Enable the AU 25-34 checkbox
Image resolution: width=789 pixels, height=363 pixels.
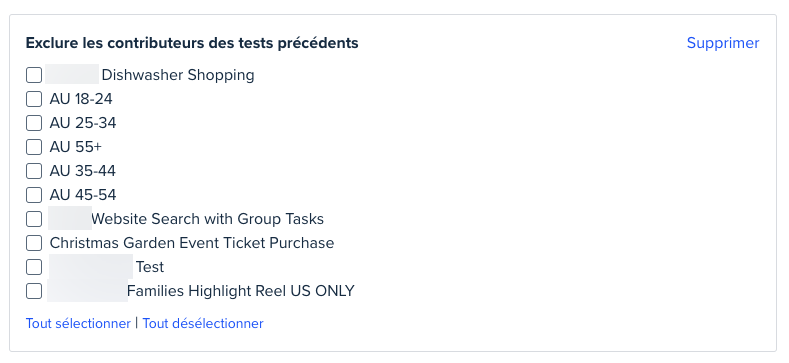pyautogui.click(x=34, y=123)
